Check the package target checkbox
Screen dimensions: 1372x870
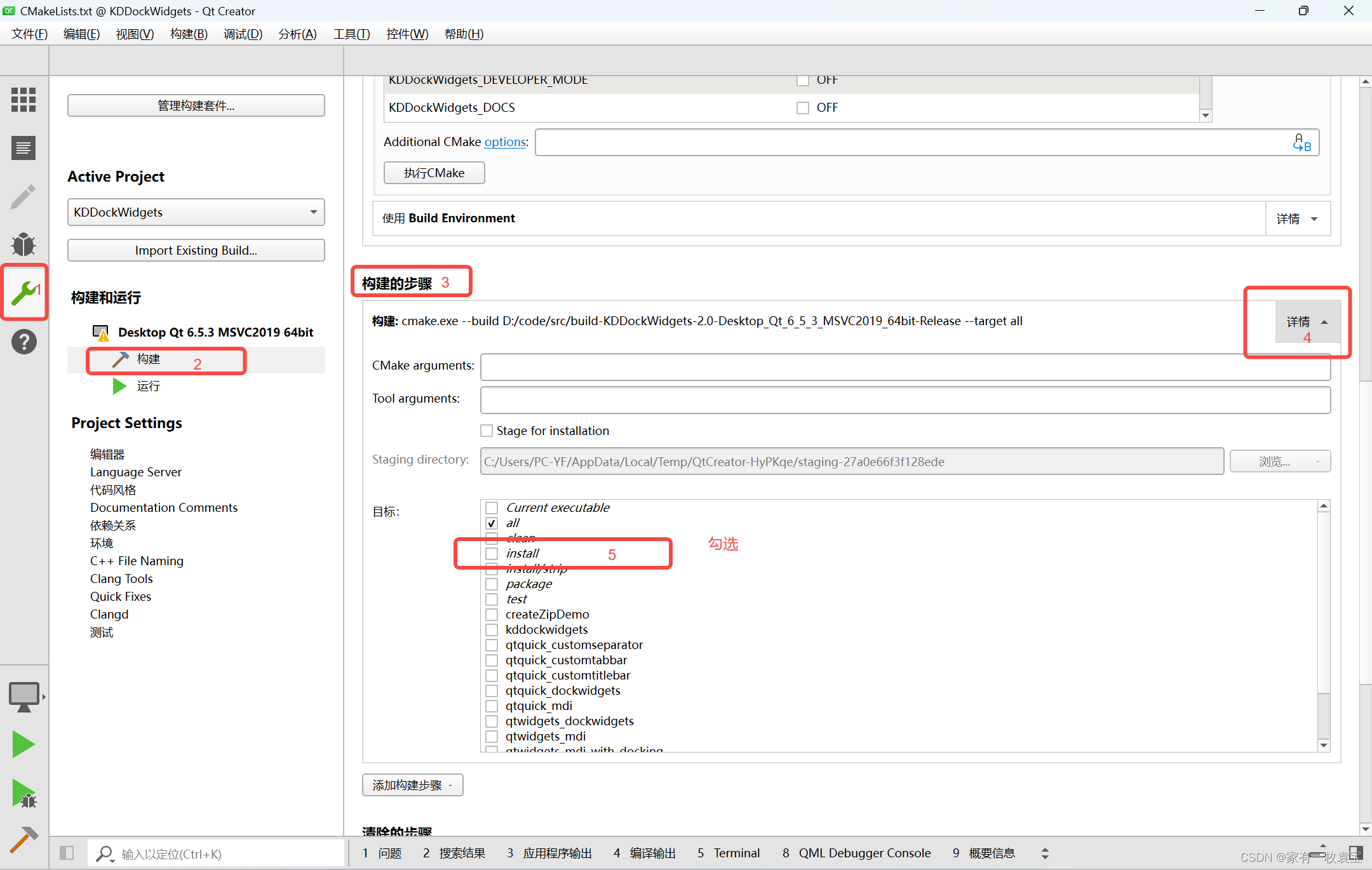click(492, 584)
